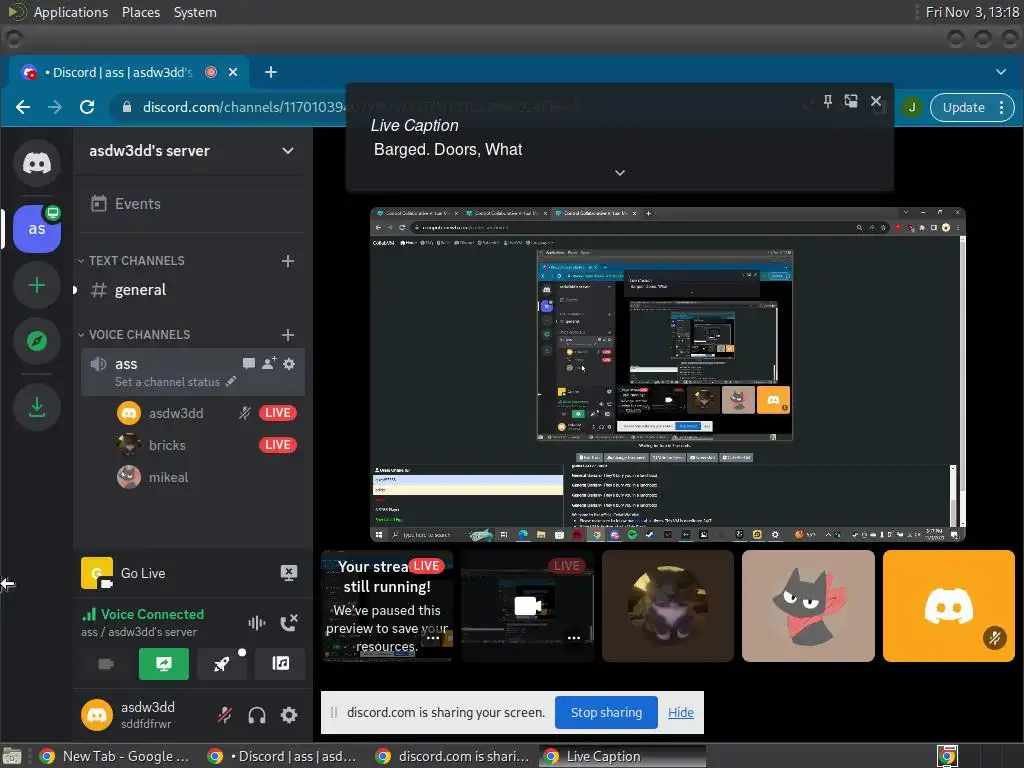Viewport: 1024px width, 768px height.
Task: Open asdw3dd user profile panel
Action: (140, 715)
